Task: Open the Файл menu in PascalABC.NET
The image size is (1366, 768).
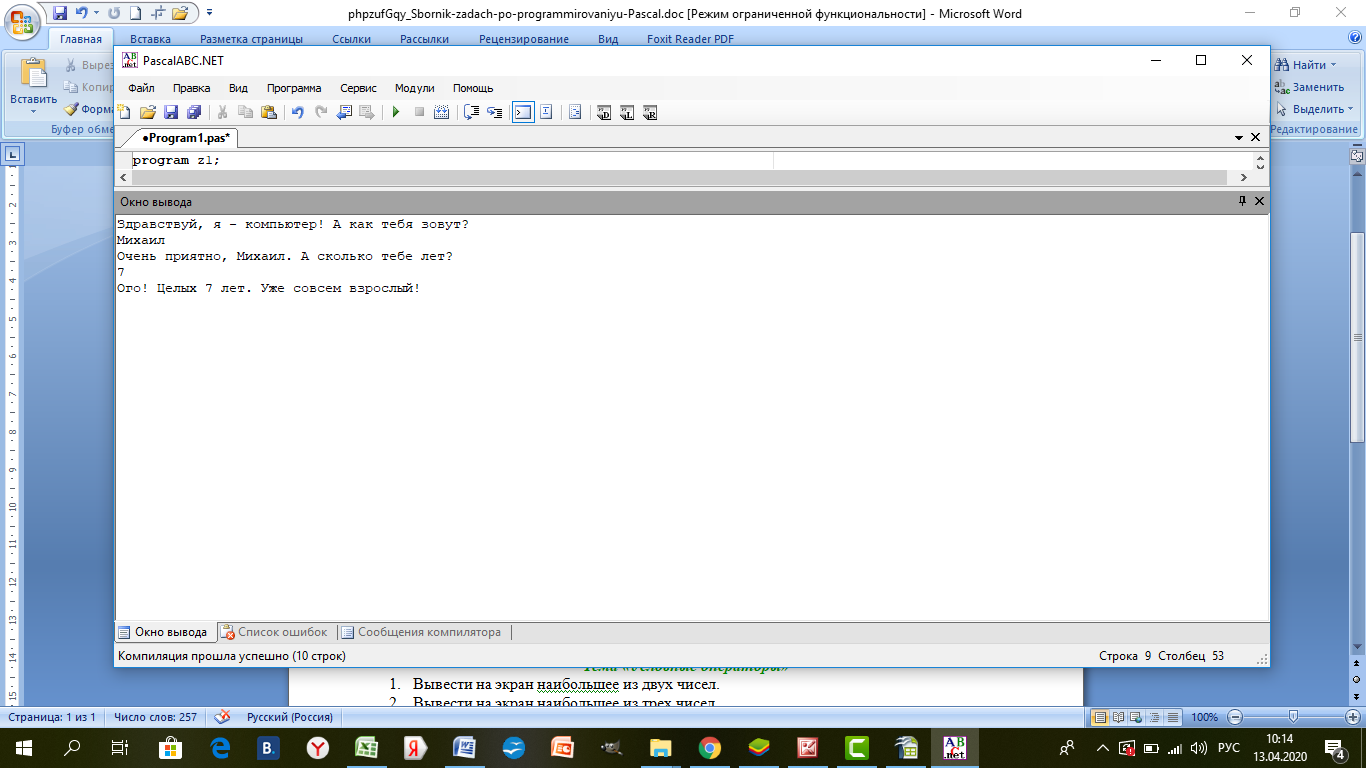Action: (141, 88)
